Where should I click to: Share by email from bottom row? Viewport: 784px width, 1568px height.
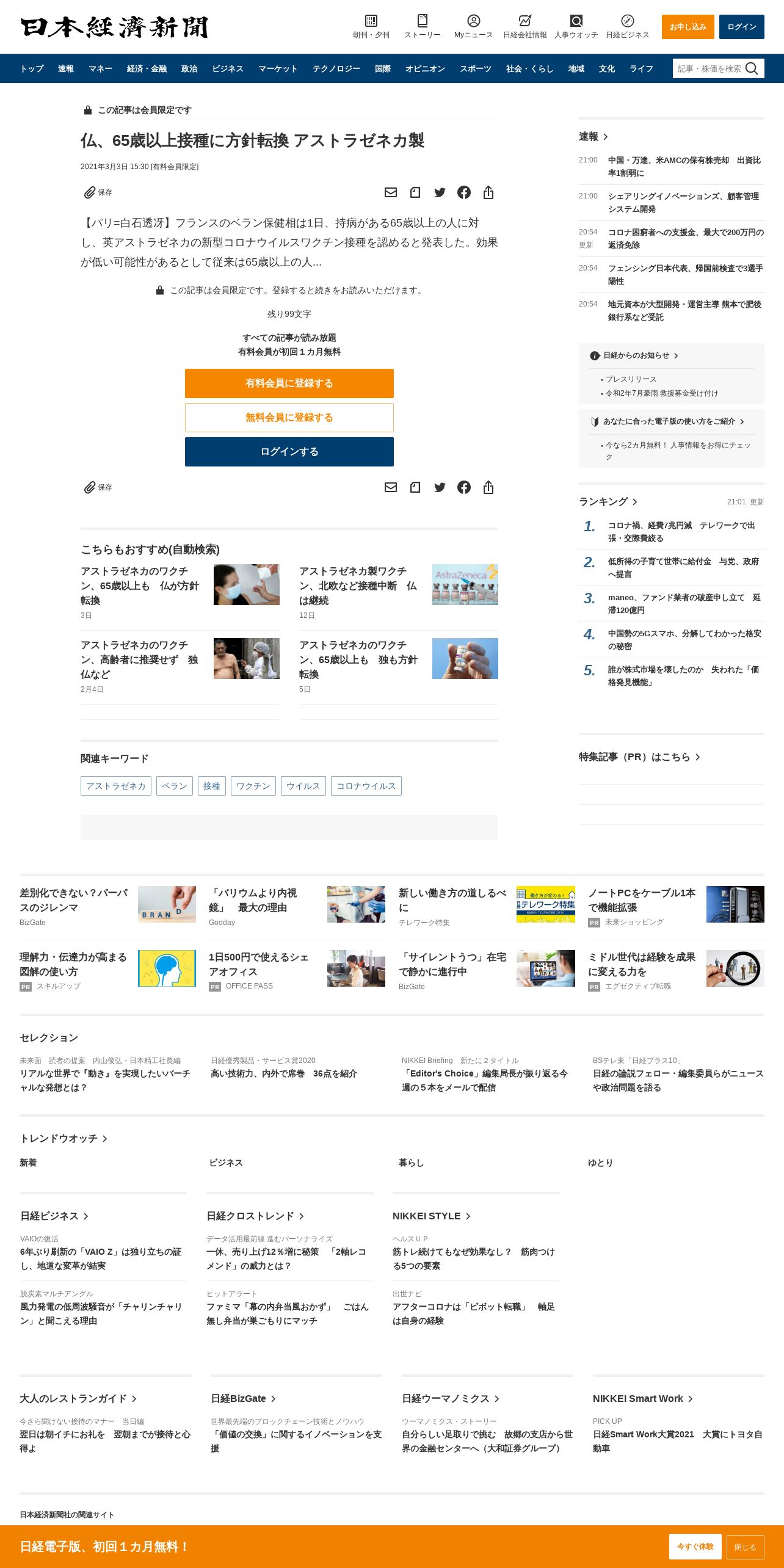pyautogui.click(x=391, y=487)
